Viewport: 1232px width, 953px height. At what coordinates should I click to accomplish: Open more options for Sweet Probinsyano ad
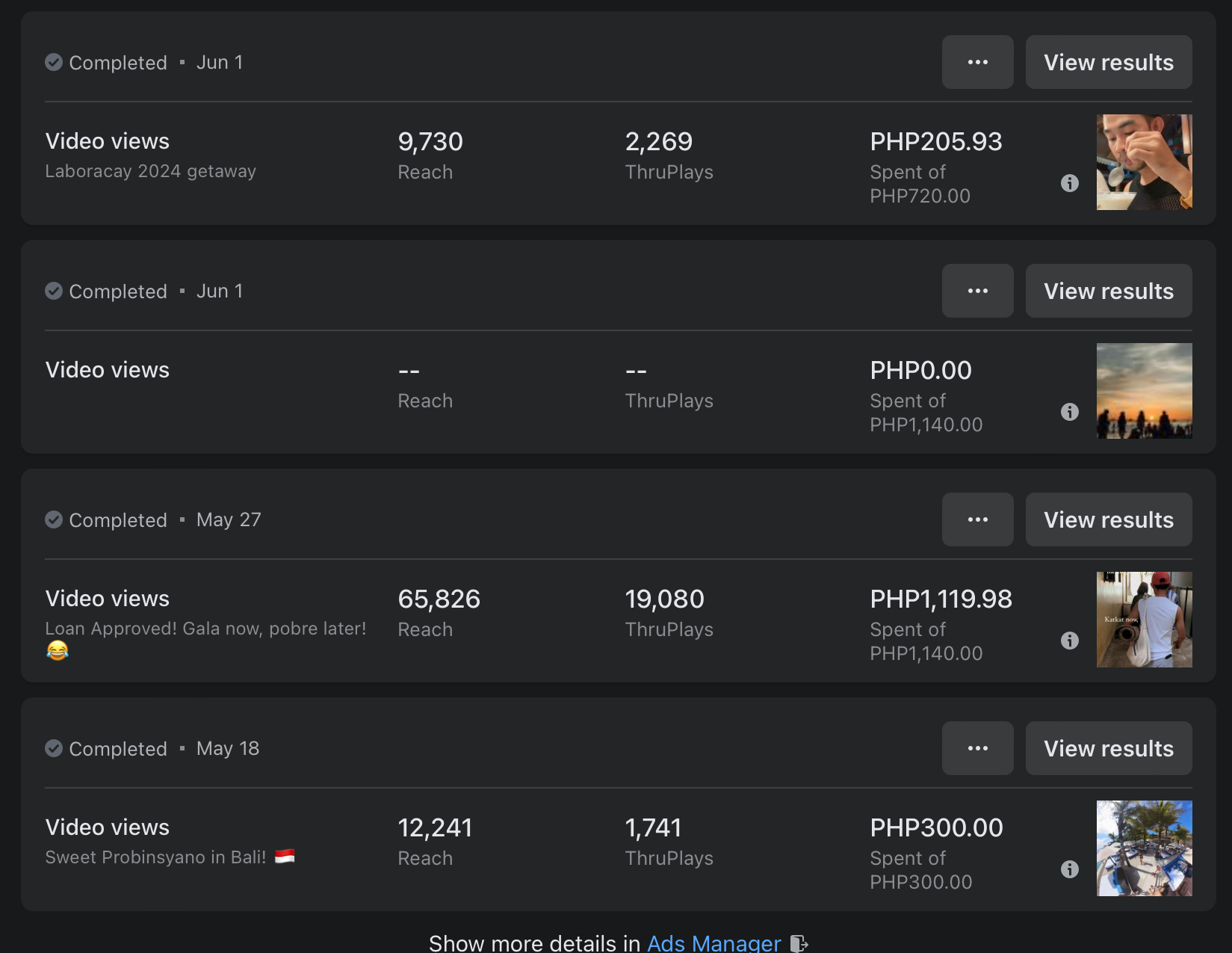coord(977,748)
